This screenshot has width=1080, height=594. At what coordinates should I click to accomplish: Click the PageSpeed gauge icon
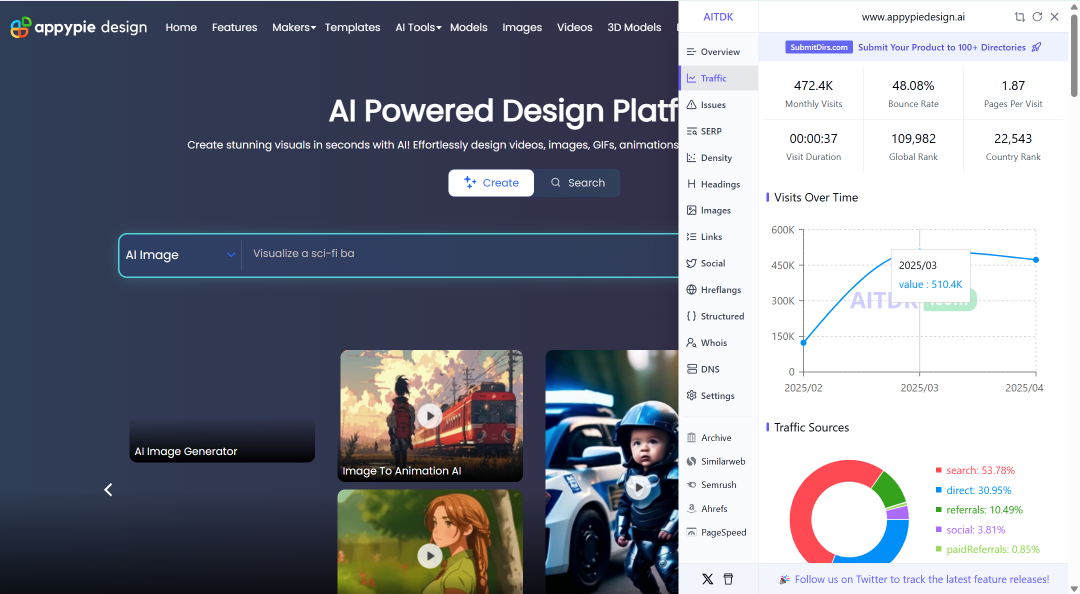[692, 532]
